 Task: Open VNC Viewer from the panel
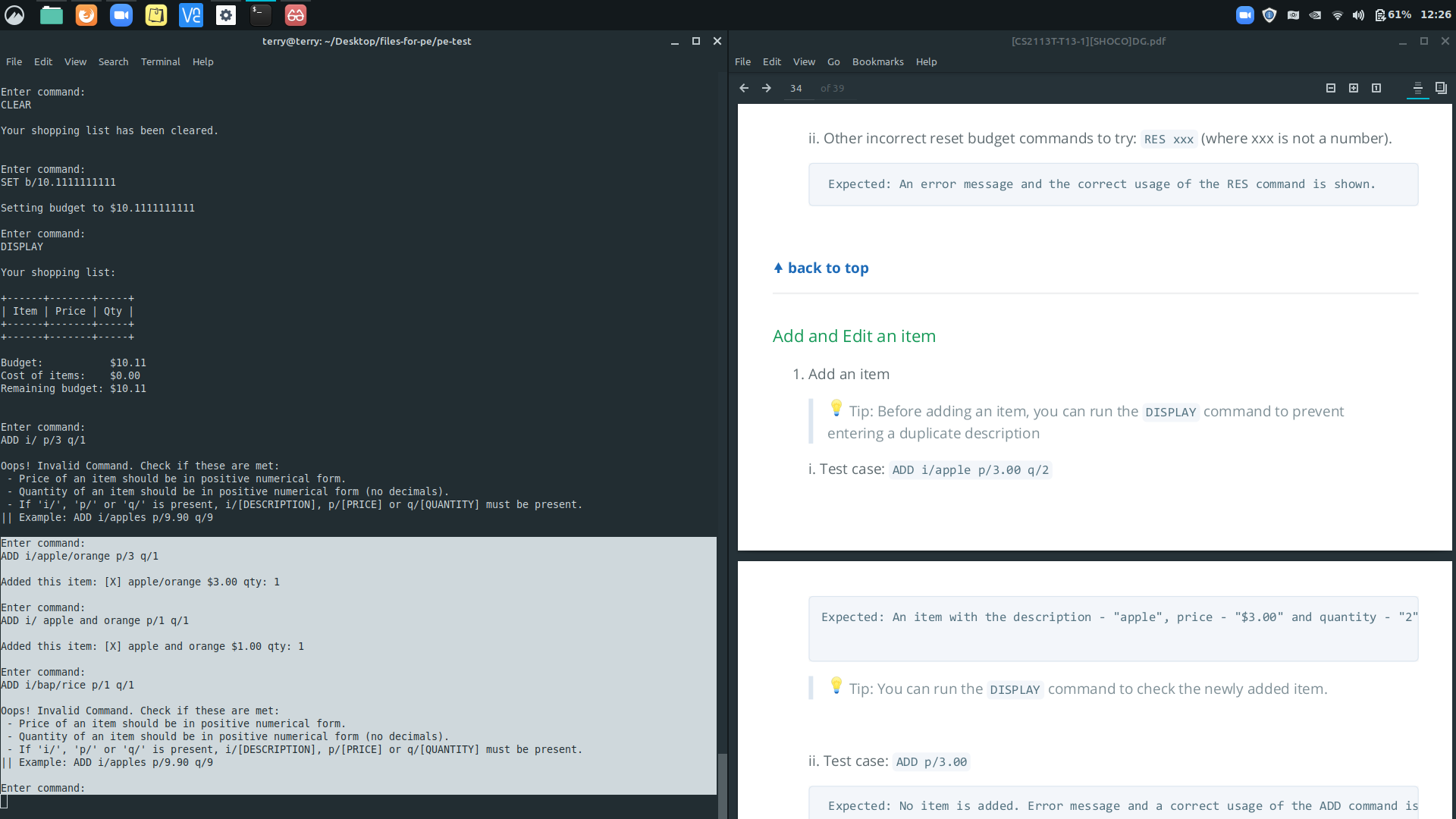coord(191,15)
